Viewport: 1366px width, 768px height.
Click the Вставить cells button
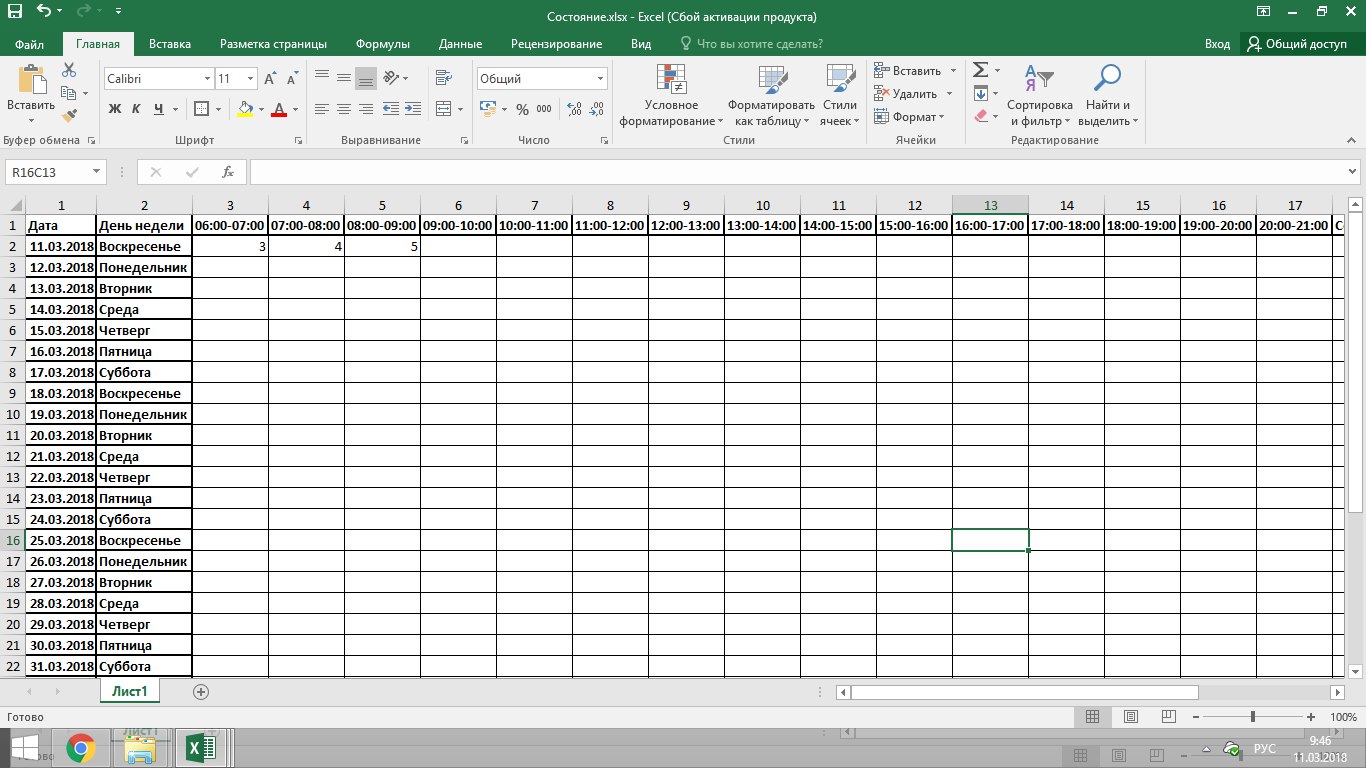point(907,71)
